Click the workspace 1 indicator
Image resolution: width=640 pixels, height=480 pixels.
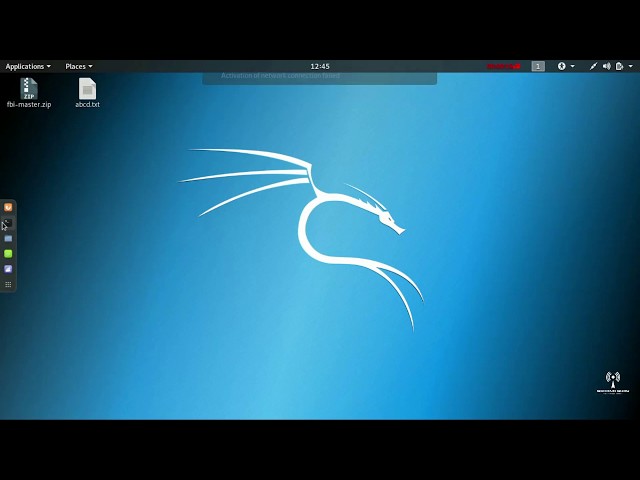pos(538,66)
